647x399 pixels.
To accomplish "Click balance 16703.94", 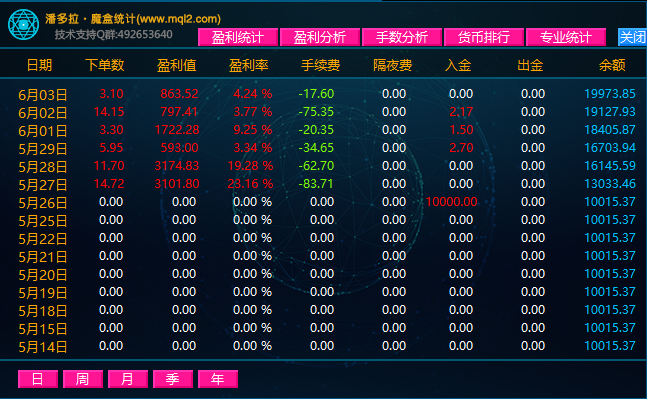I will [610, 148].
